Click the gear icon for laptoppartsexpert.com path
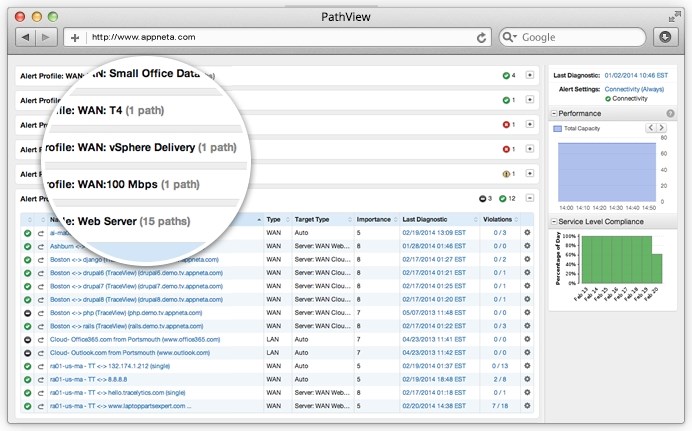The width and height of the screenshot is (692, 431). point(528,407)
